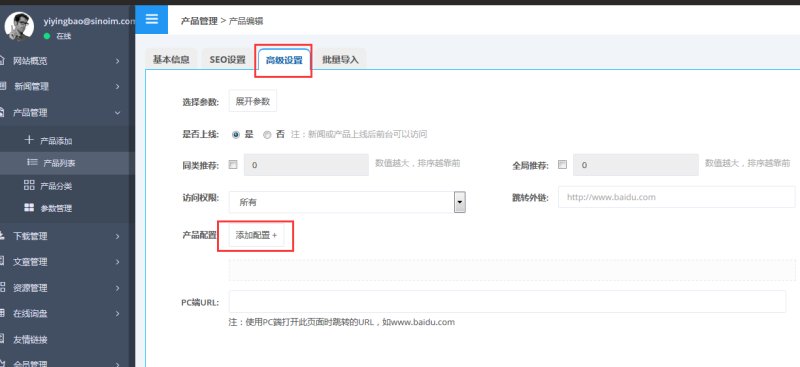
Task: Switch to the 批量导入 tab
Action: click(x=340, y=59)
